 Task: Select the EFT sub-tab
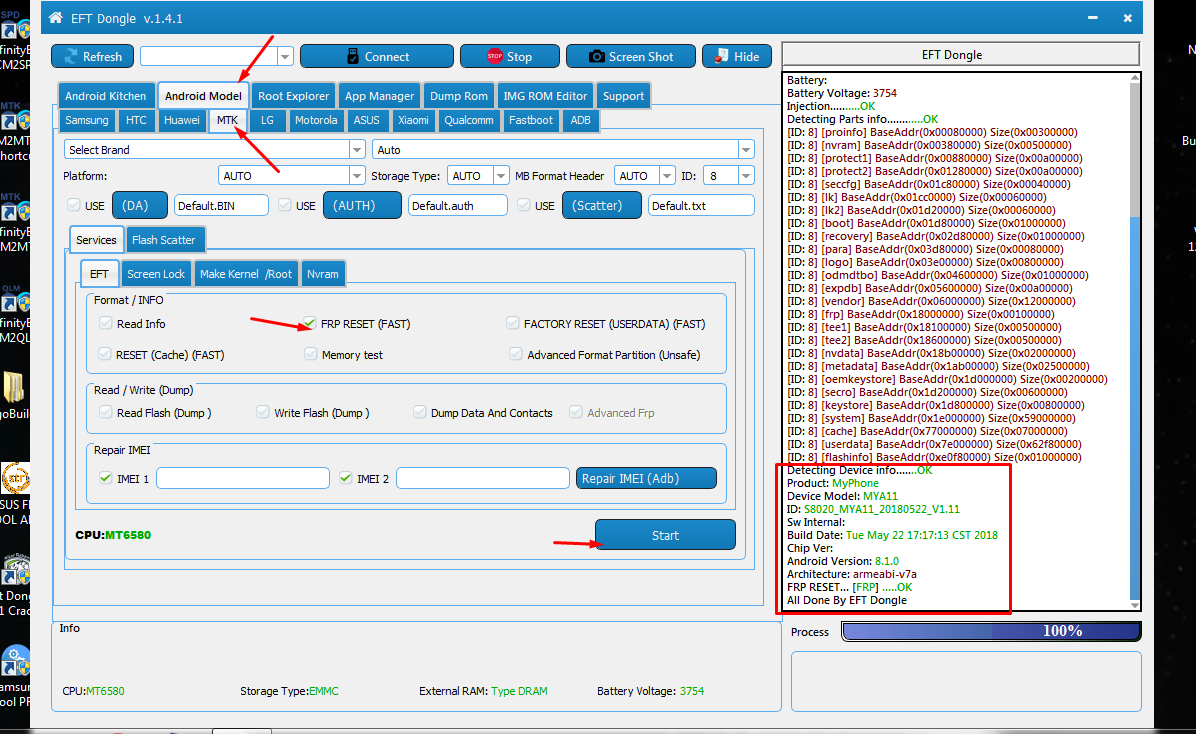99,274
